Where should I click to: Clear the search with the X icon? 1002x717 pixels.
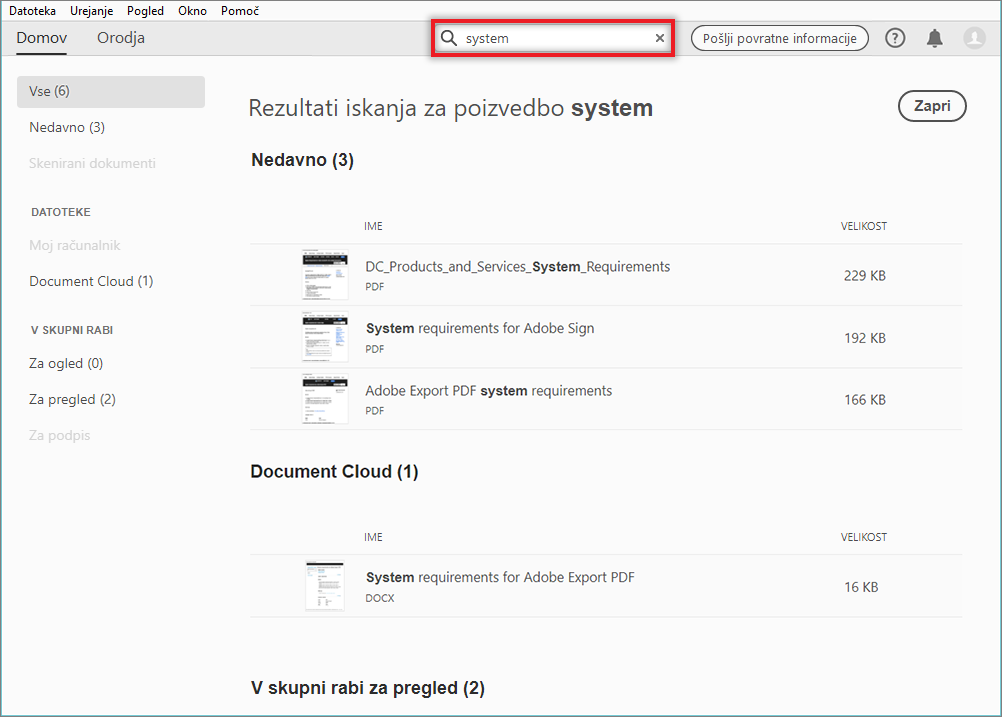[659, 38]
